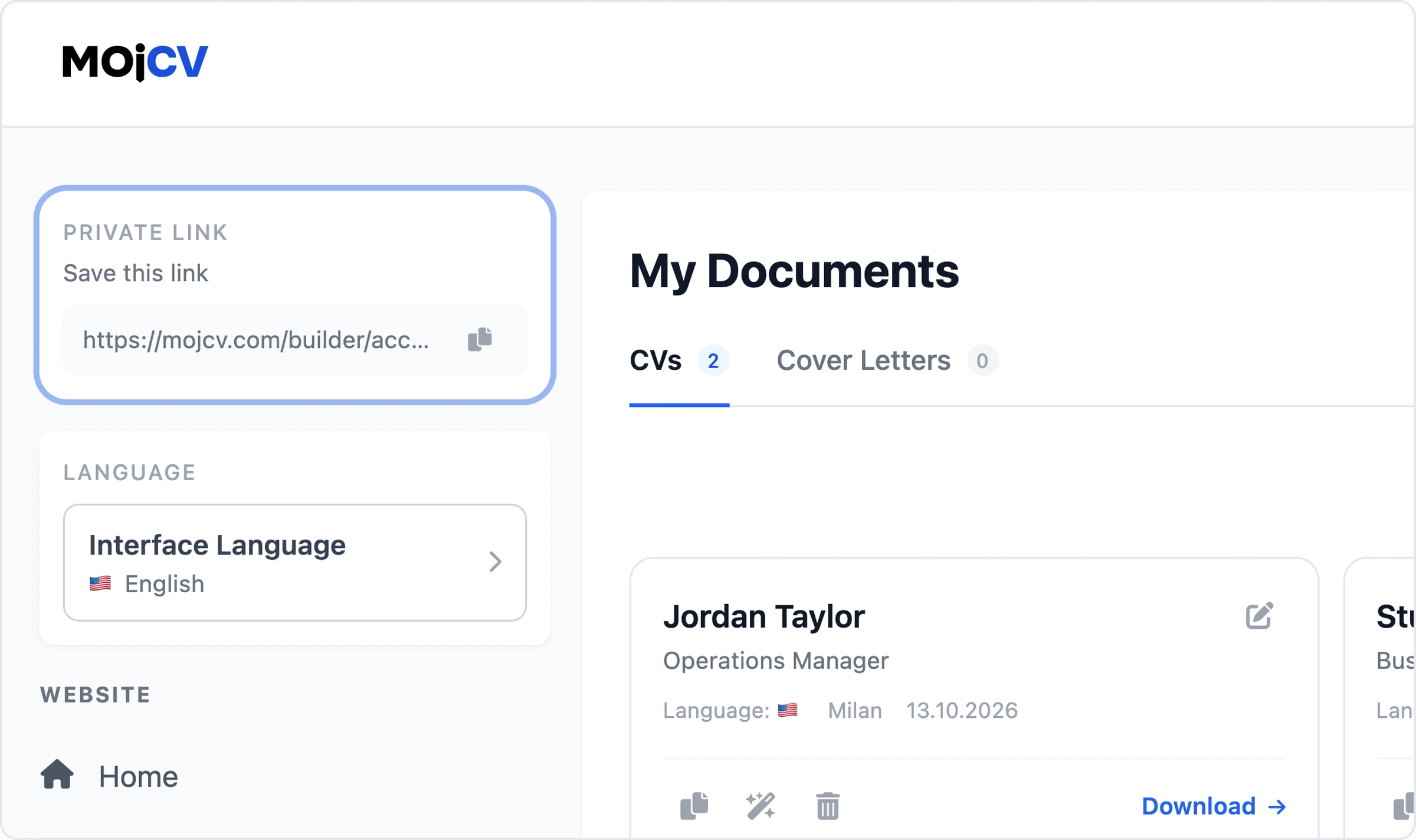Image resolution: width=1416 pixels, height=840 pixels.
Task: Click the MojCV logo
Action: [x=135, y=62]
